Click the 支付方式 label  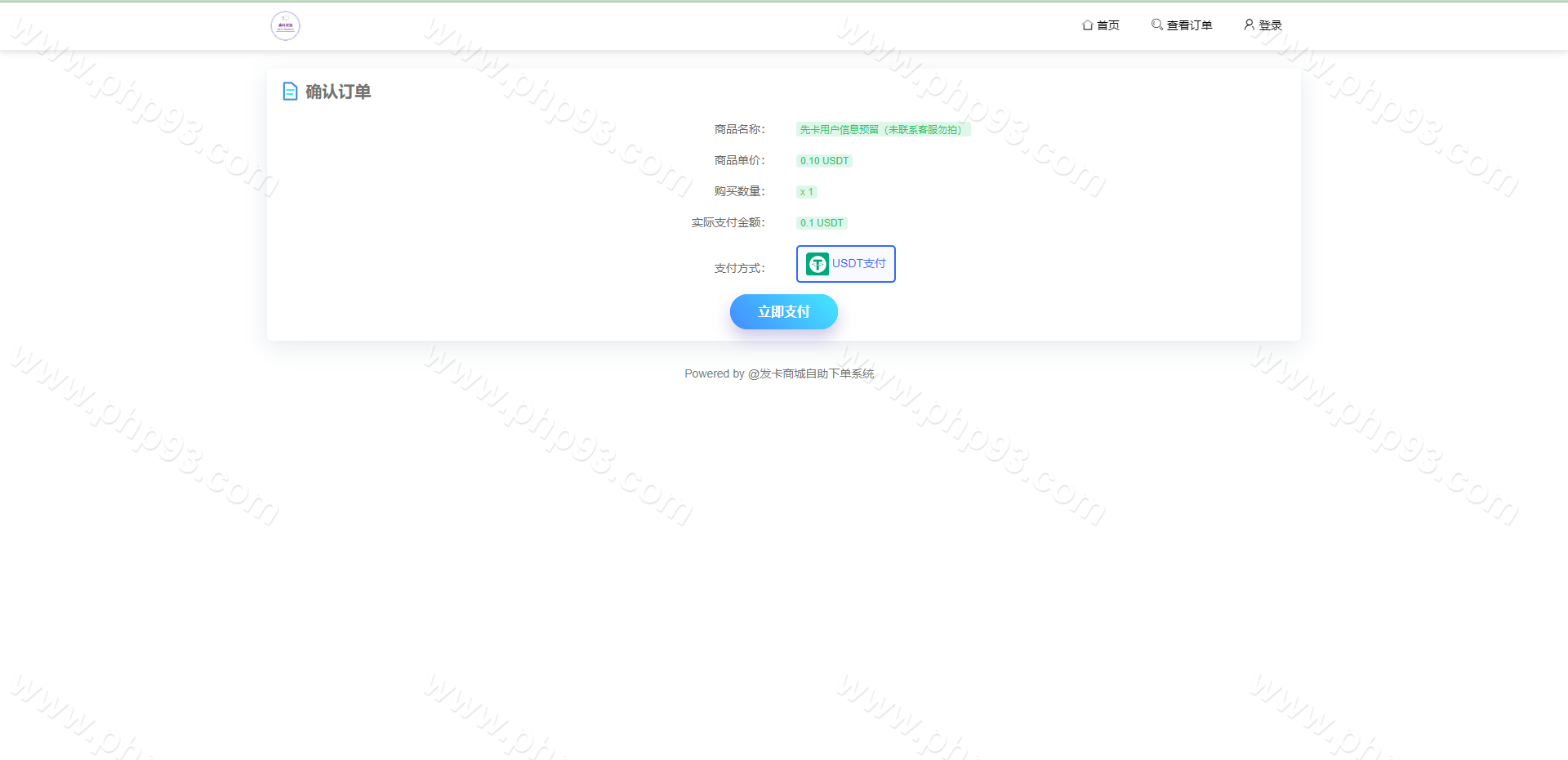(739, 268)
